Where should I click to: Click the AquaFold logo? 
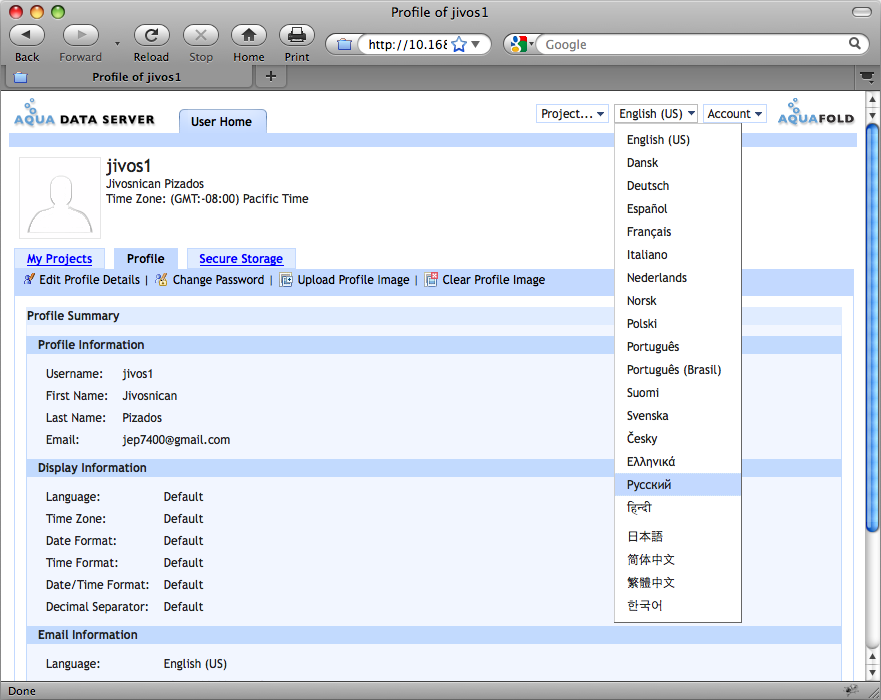(816, 112)
